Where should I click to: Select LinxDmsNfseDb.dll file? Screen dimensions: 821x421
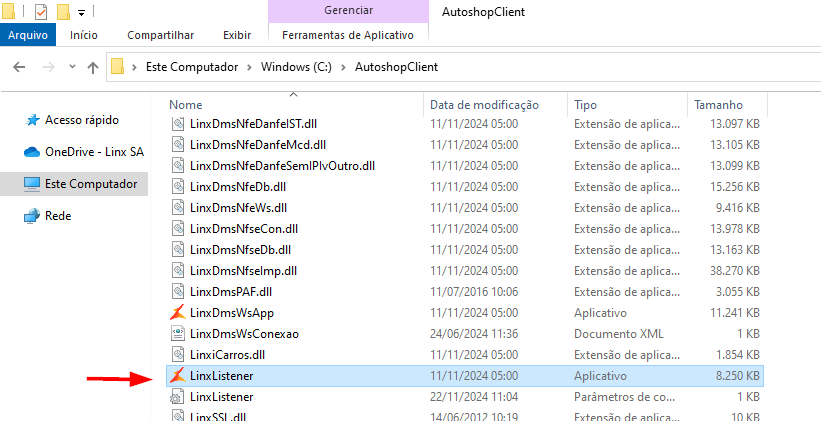(x=240, y=250)
